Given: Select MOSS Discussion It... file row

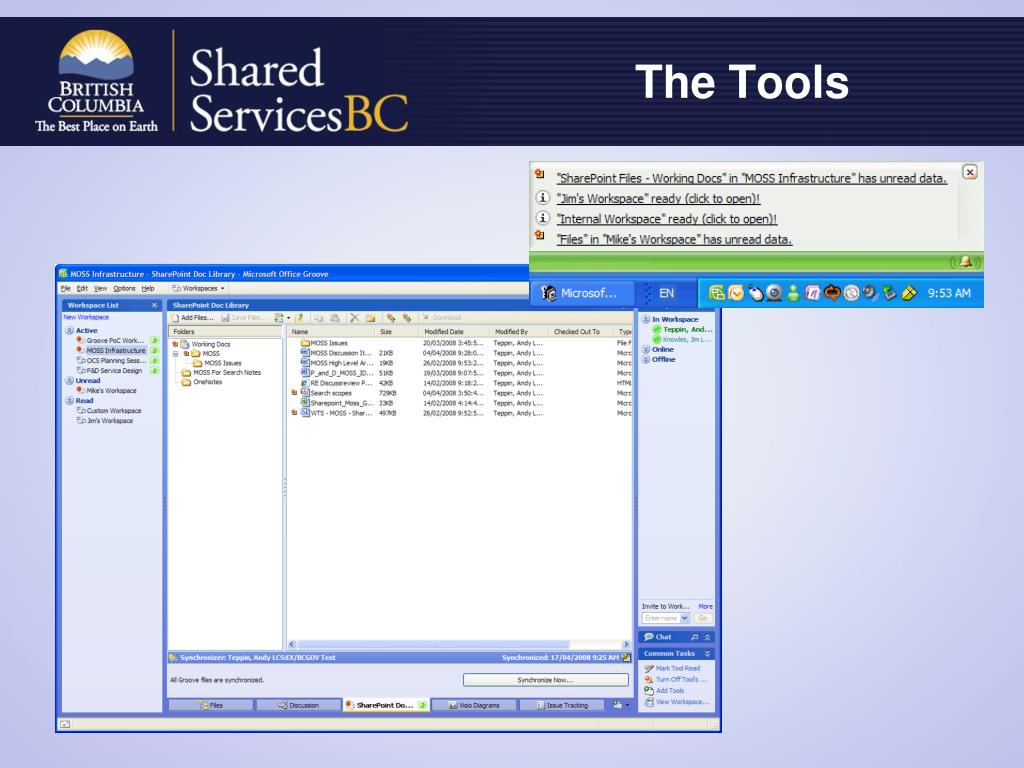Looking at the screenshot, I should [460, 353].
